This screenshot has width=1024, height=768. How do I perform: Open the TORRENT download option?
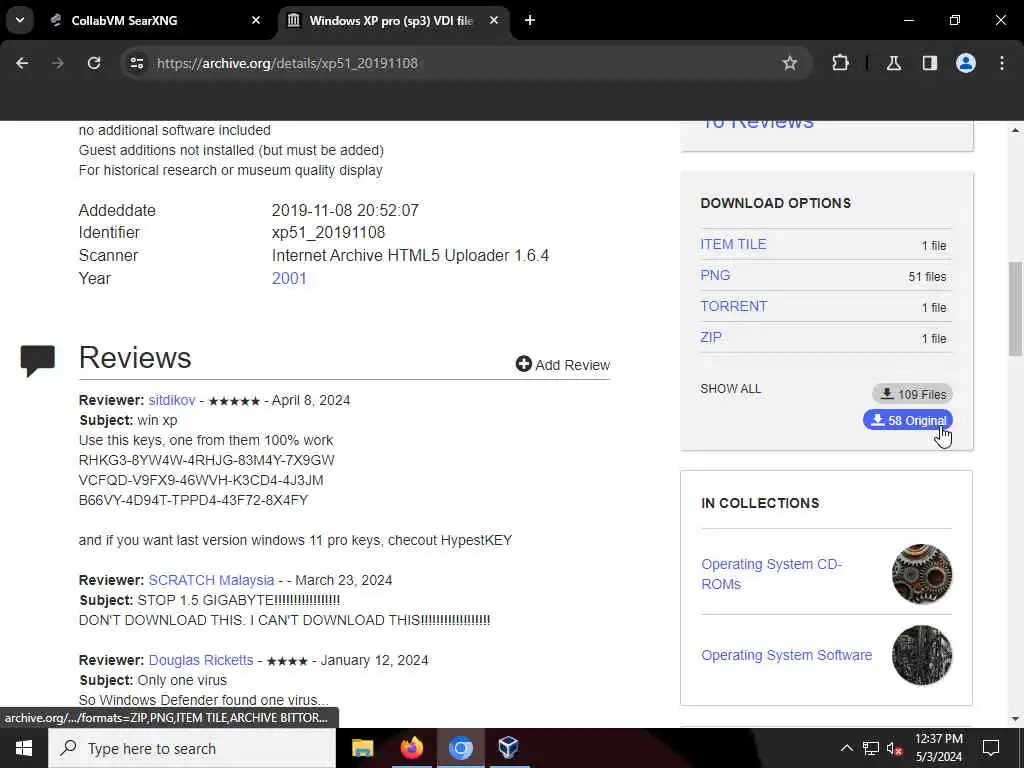click(x=733, y=306)
